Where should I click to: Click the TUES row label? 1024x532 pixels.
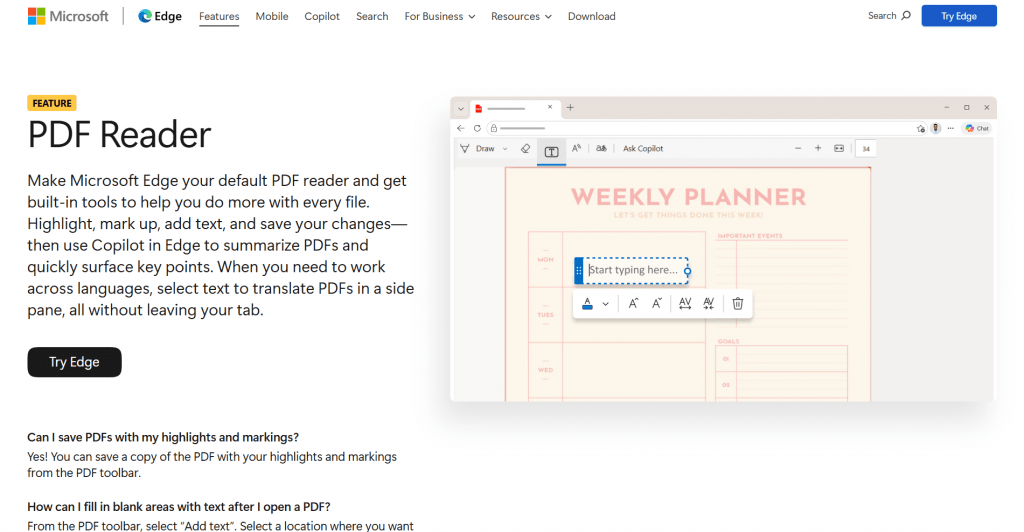545,315
